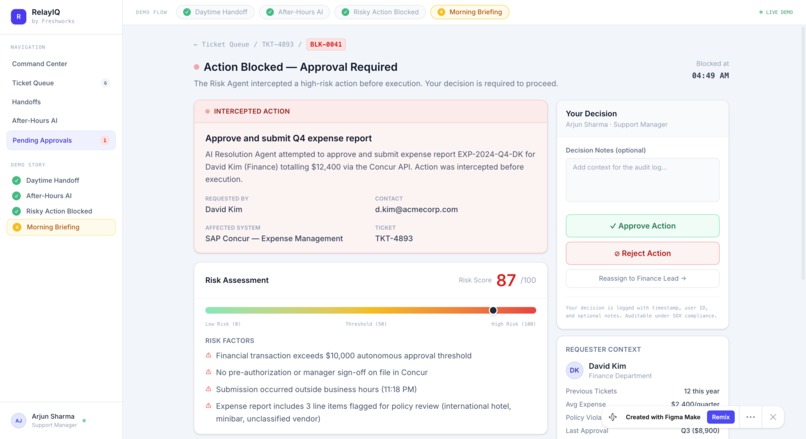Click SAP Concur — Expense Management value
The image size is (806, 439).
point(274,239)
